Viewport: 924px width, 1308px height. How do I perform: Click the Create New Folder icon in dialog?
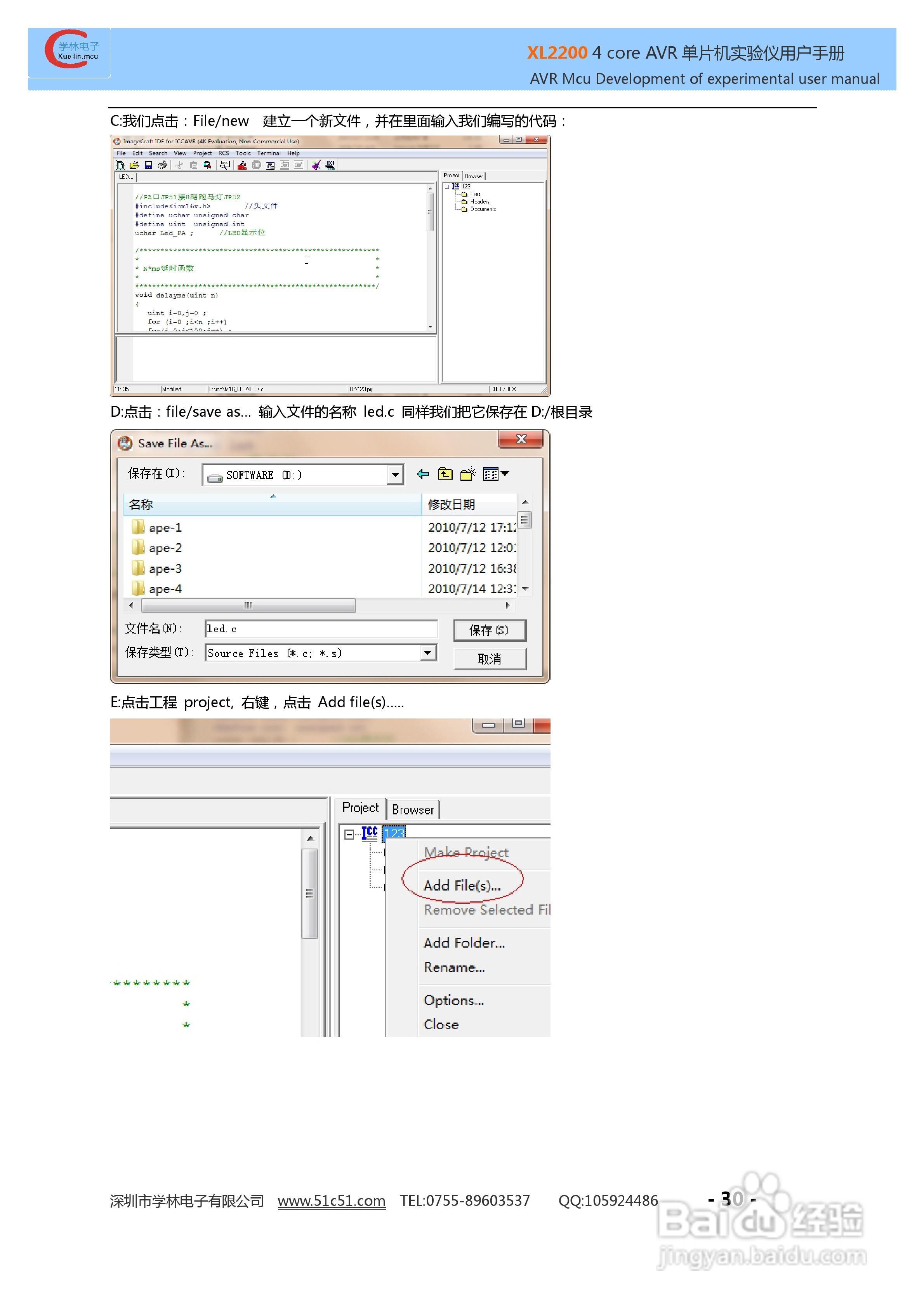point(468,474)
